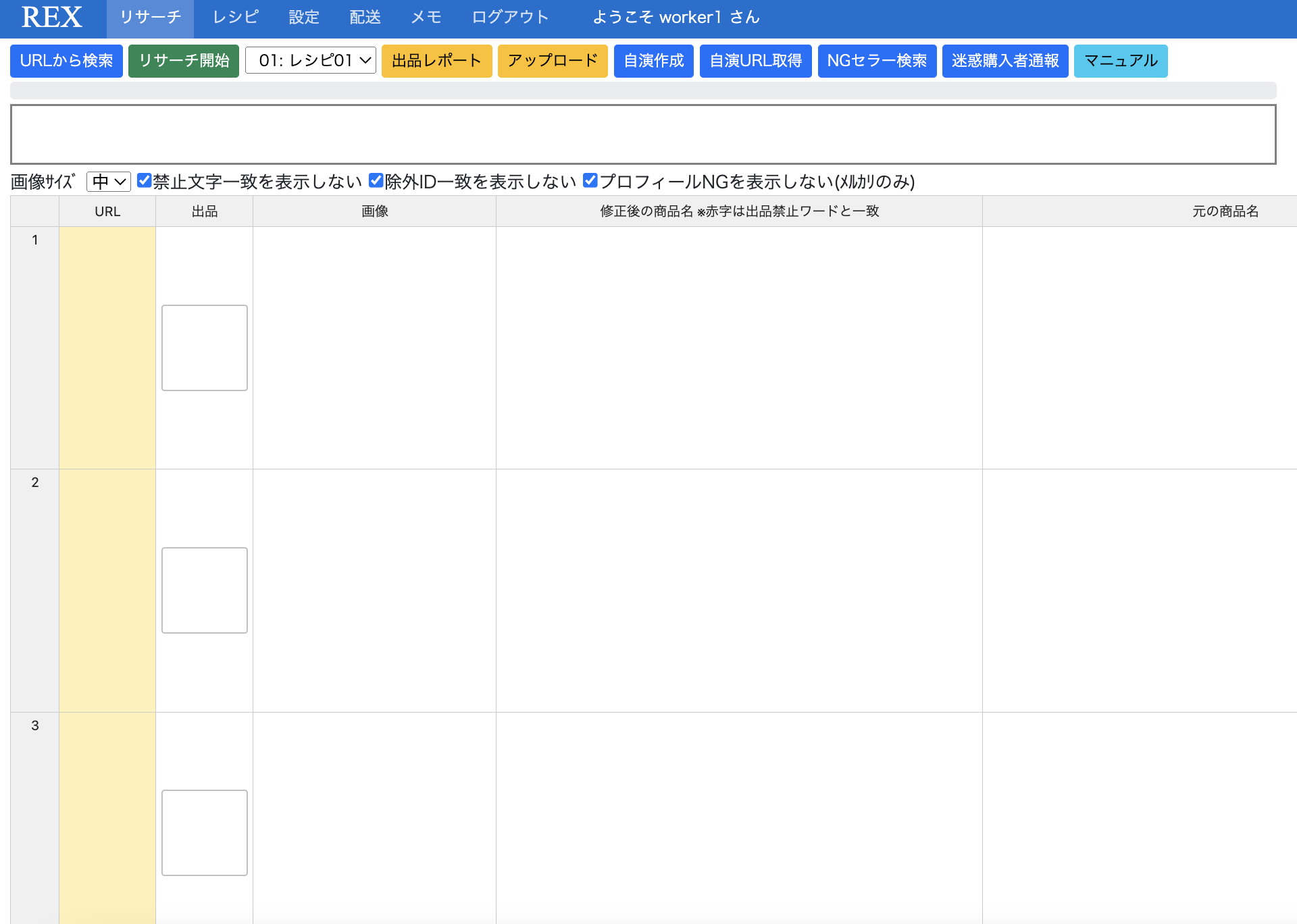The width and height of the screenshot is (1297, 924).
Task: Click into the large empty text box
Action: click(x=643, y=134)
